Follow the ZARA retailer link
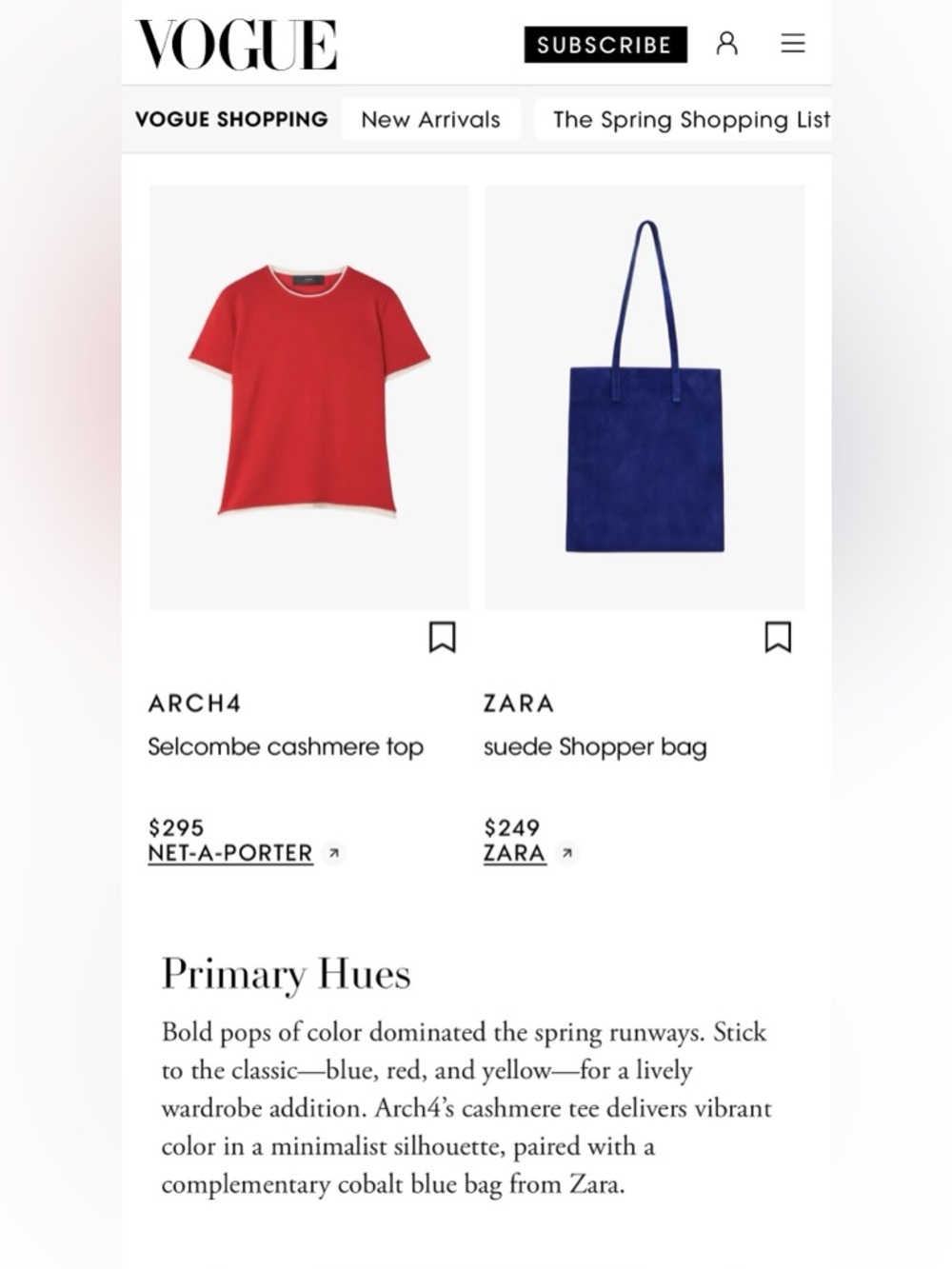This screenshot has height=1269, width=952. [x=514, y=853]
